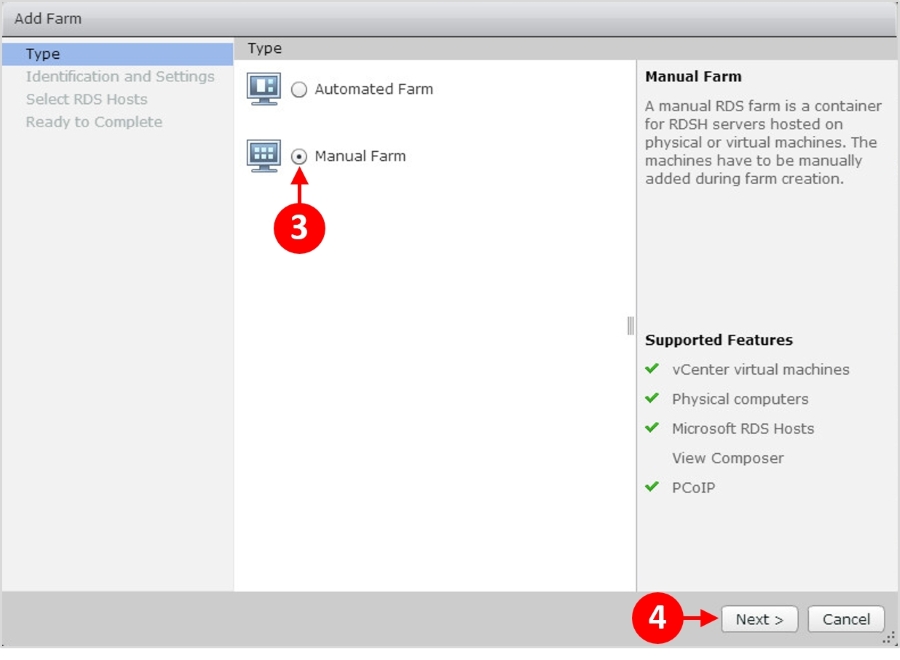Click the Microsoft RDS Hosts feature text
The width and height of the screenshot is (900, 660).
coord(743,429)
